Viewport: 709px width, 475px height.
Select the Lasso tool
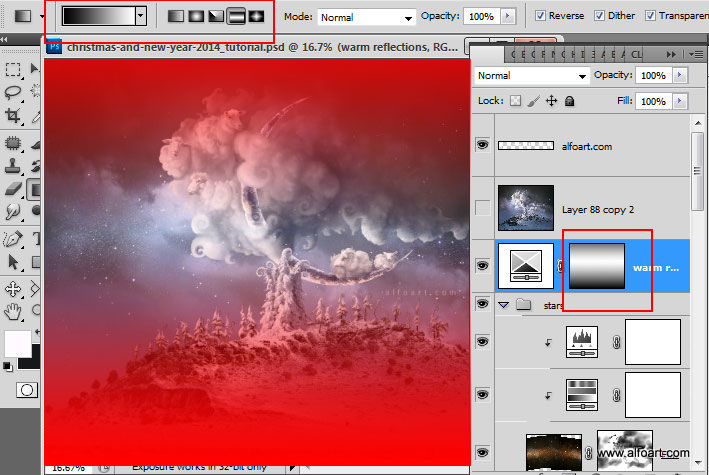(13, 93)
